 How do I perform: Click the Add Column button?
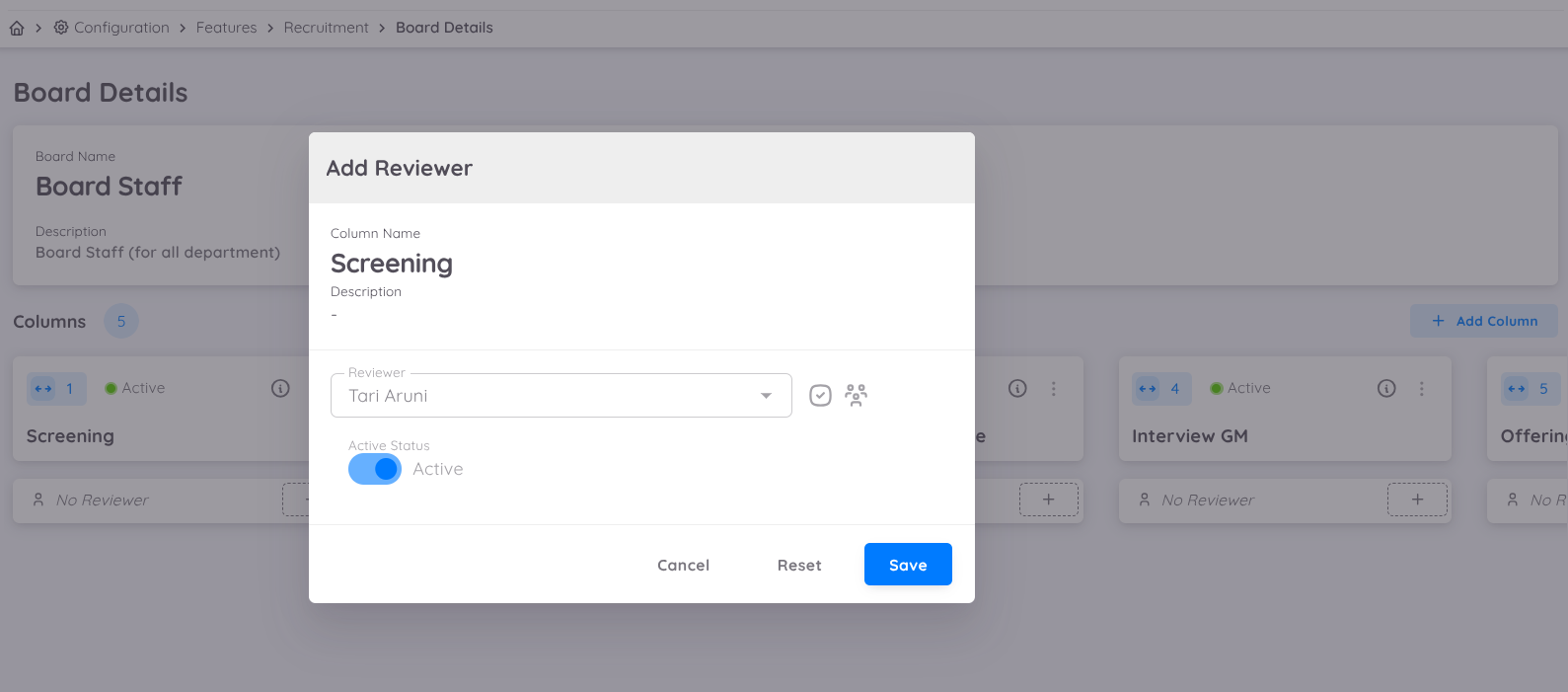[1483, 321]
